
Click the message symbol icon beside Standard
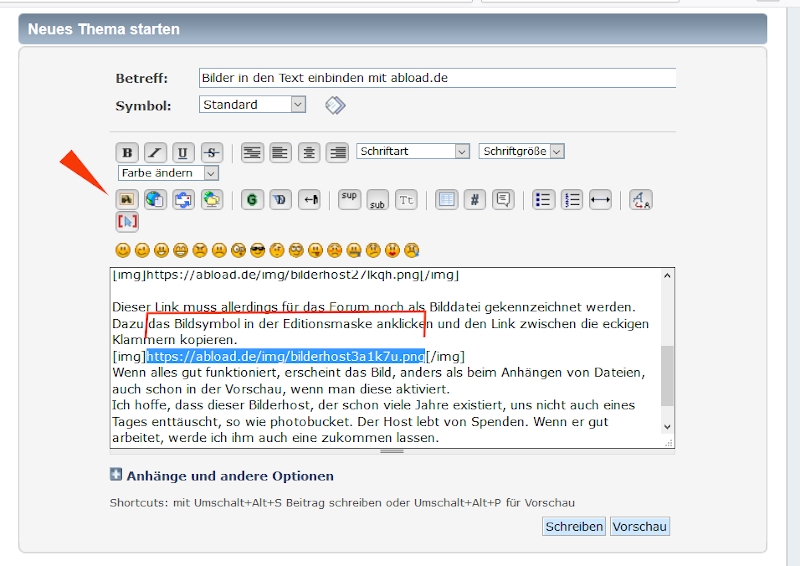(335, 105)
